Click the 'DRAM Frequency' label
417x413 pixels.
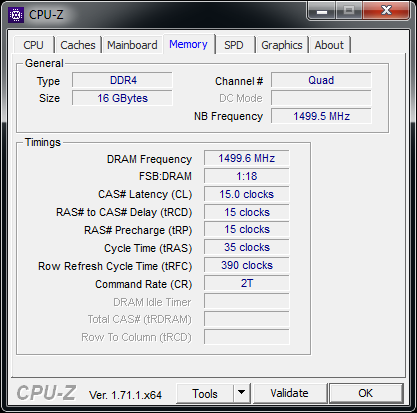149,159
